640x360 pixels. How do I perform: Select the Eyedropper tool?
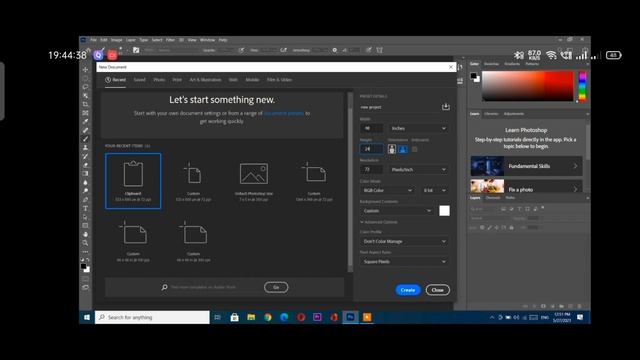(x=85, y=122)
